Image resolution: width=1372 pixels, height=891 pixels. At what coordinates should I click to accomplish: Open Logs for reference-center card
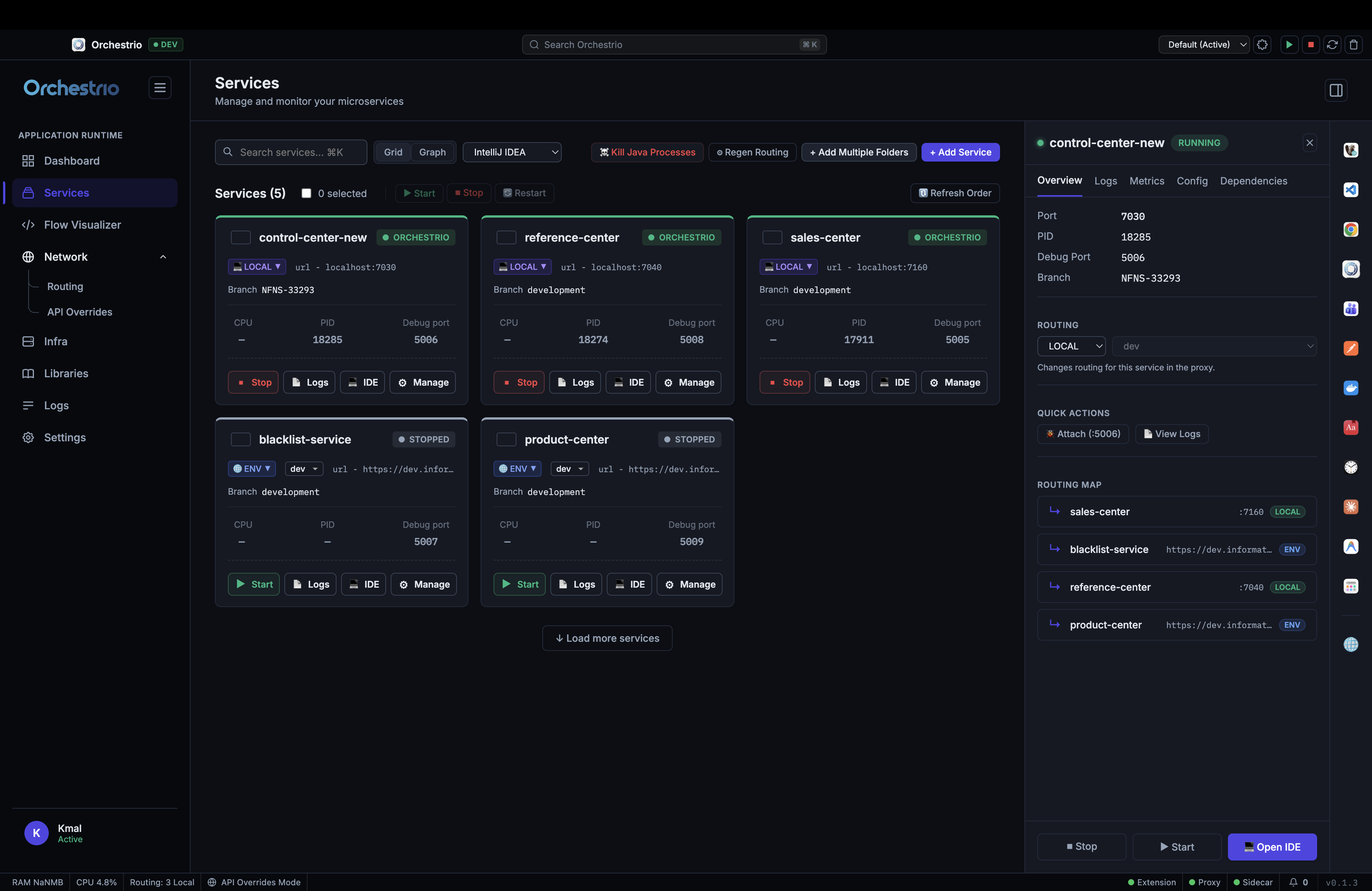575,382
